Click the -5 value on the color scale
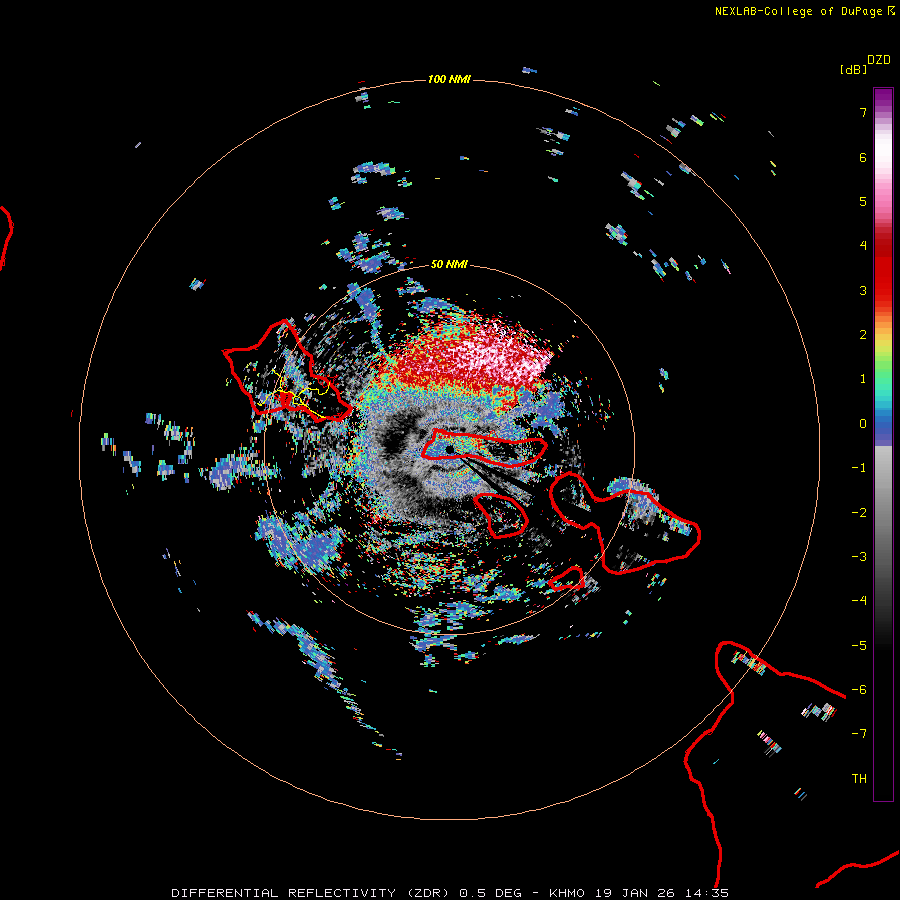This screenshot has height=900, width=900. (859, 646)
